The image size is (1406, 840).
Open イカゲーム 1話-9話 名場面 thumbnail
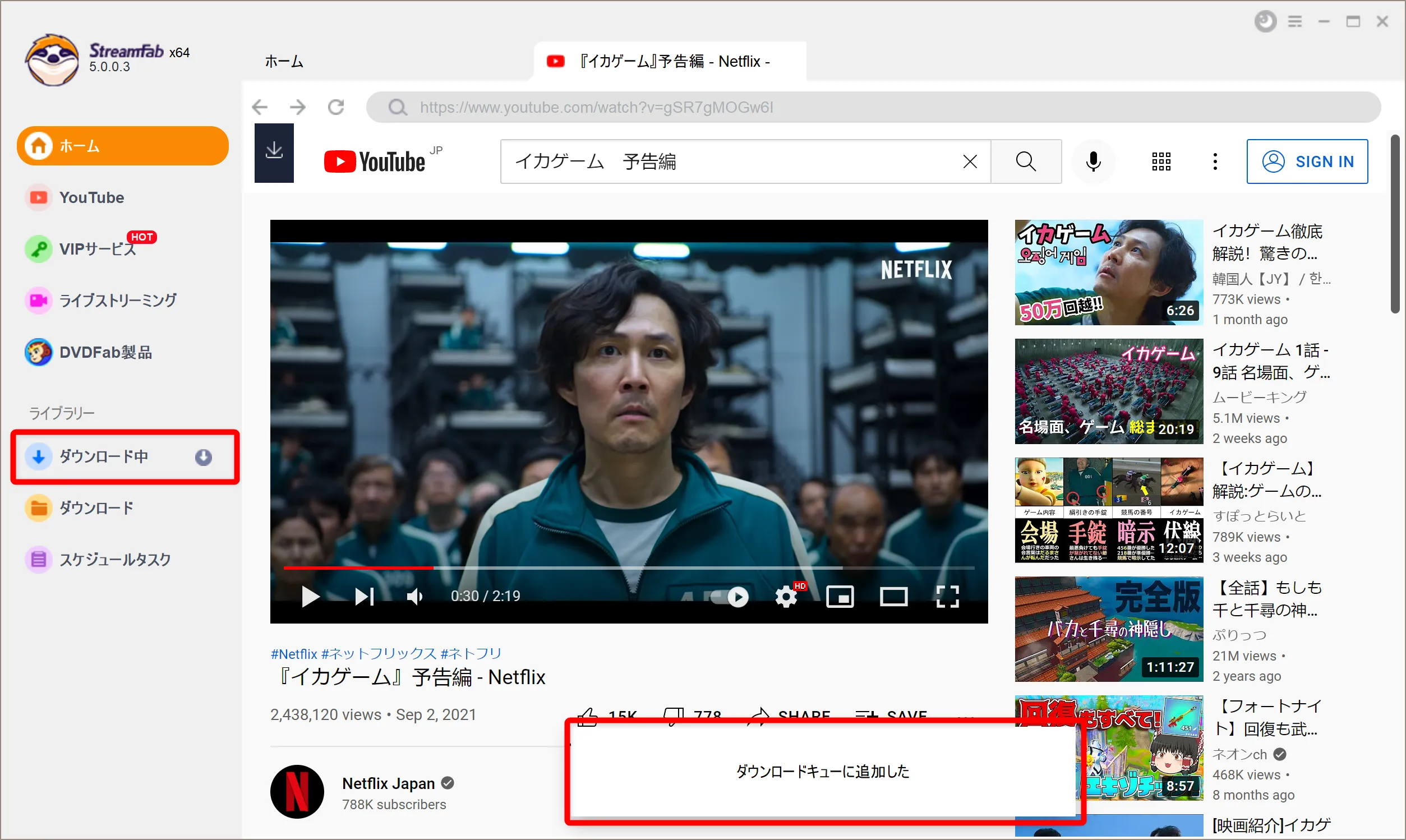point(1109,391)
